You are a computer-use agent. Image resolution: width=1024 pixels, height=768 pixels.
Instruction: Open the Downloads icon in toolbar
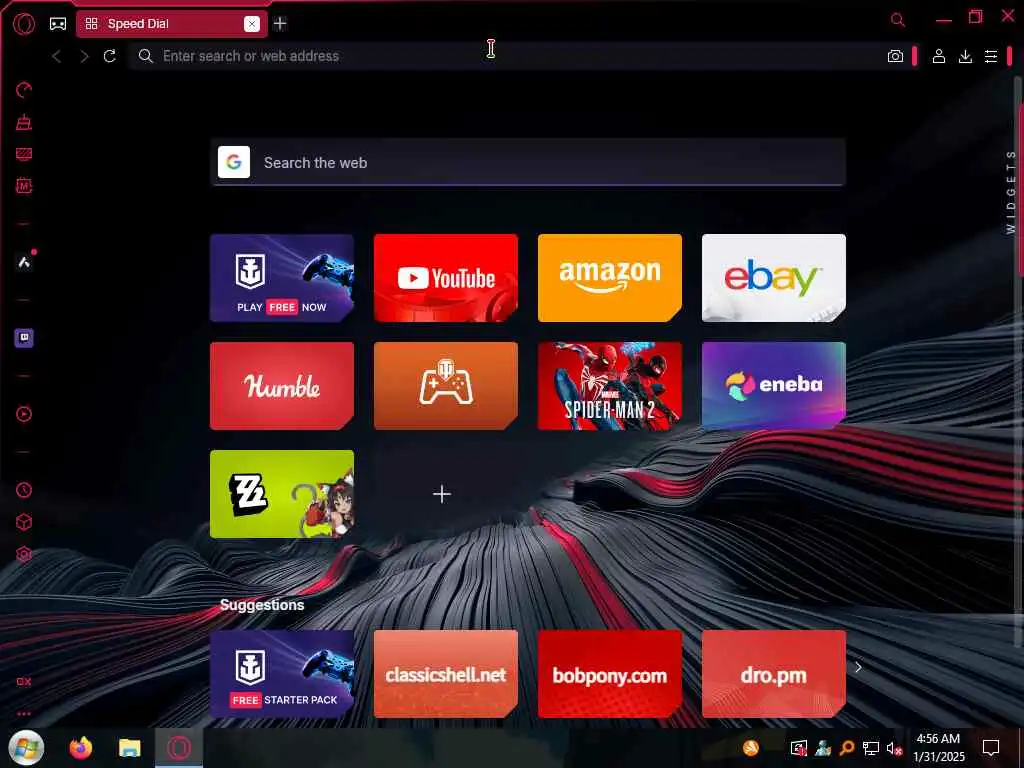[965, 56]
